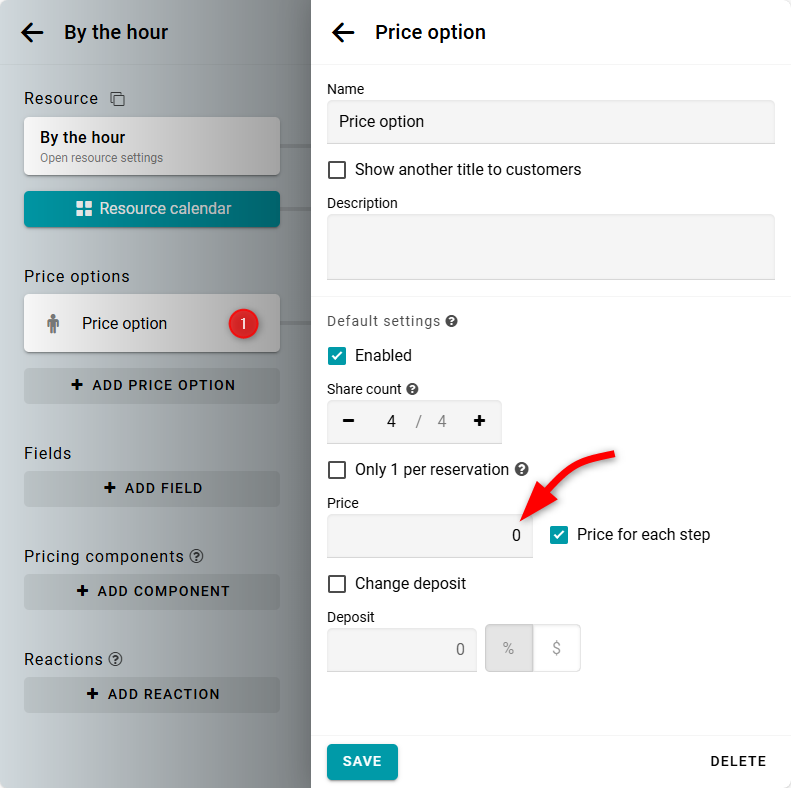Screen dimensions: 791x788
Task: Click back arrow next to By the hour
Action: click(x=32, y=32)
